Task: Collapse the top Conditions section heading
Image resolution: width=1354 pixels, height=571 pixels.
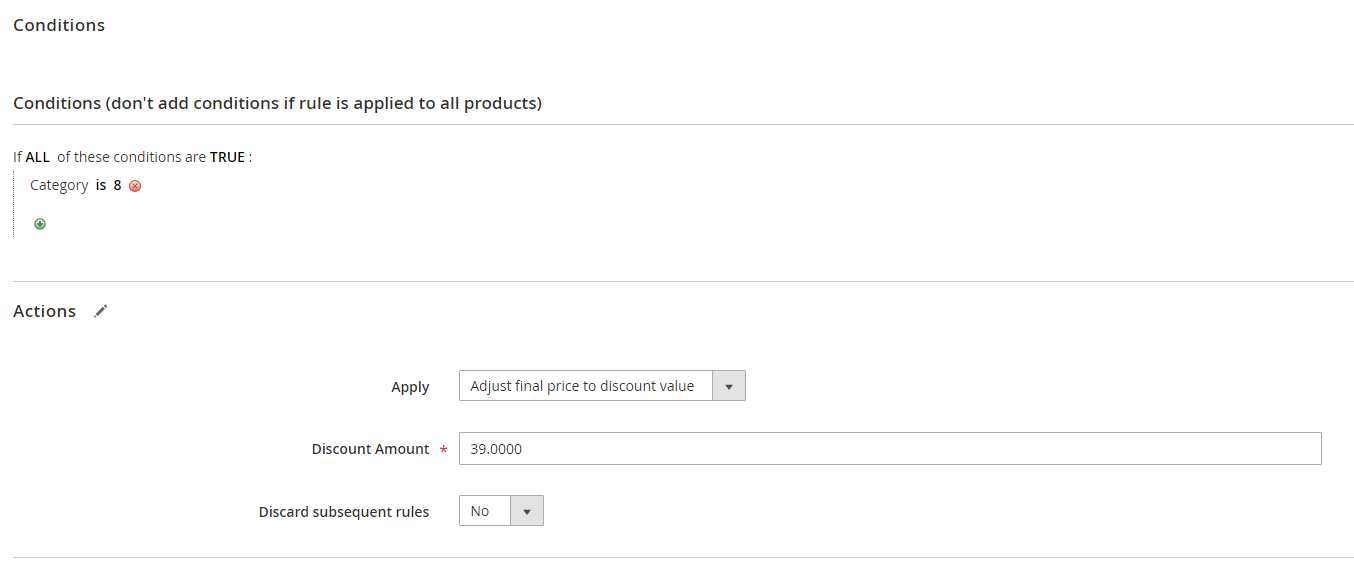Action: 59,25
